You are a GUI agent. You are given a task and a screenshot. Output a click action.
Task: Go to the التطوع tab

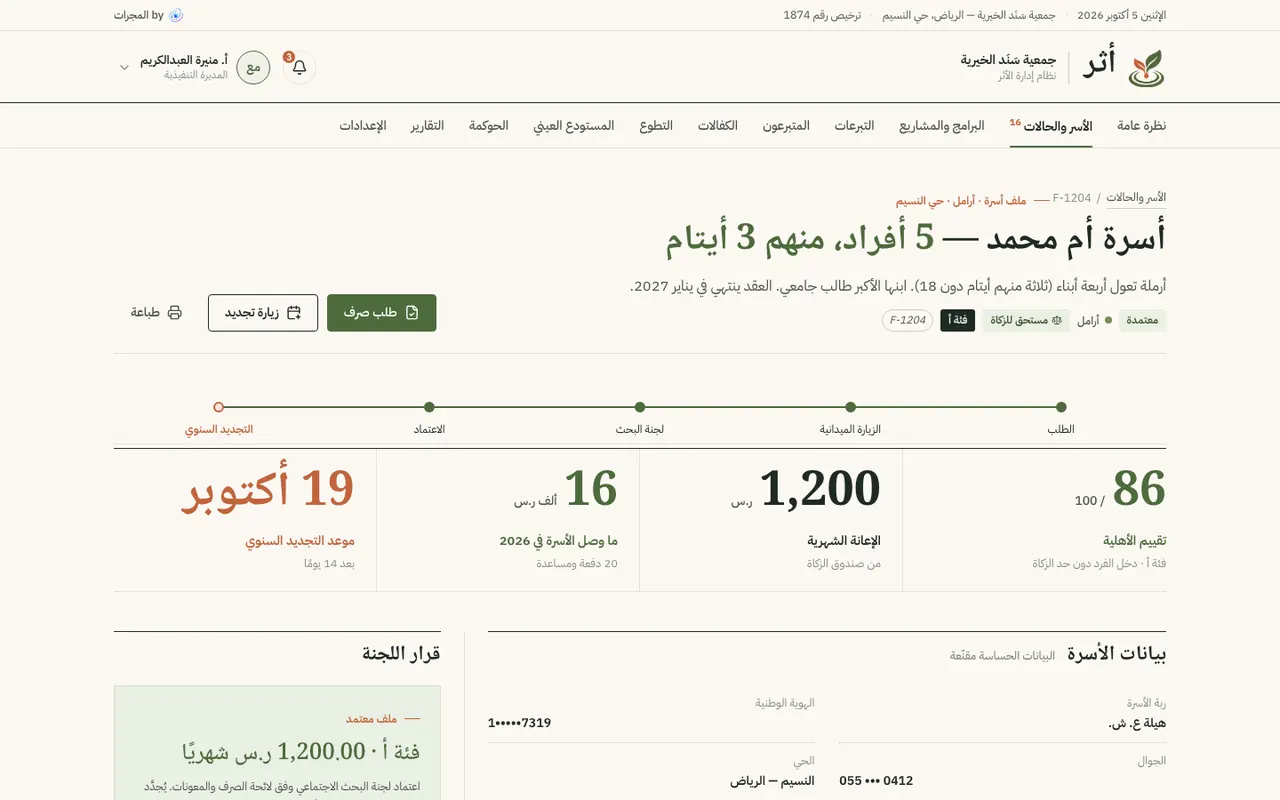[x=656, y=126]
